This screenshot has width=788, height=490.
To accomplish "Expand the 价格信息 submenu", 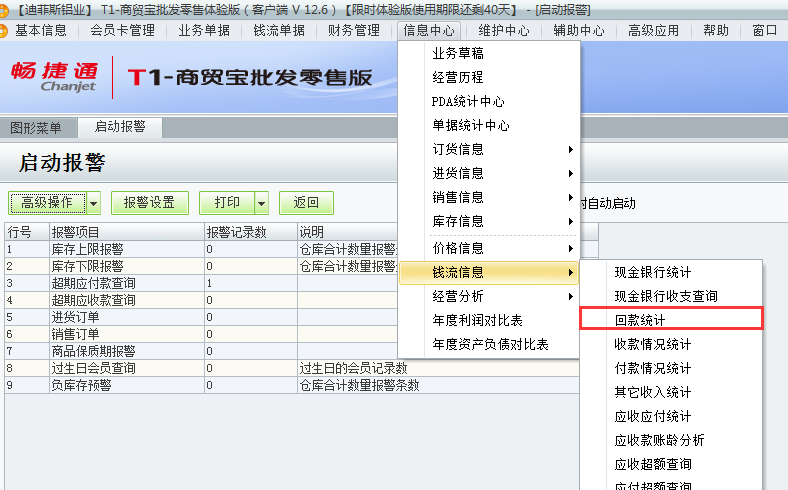I will [488, 248].
